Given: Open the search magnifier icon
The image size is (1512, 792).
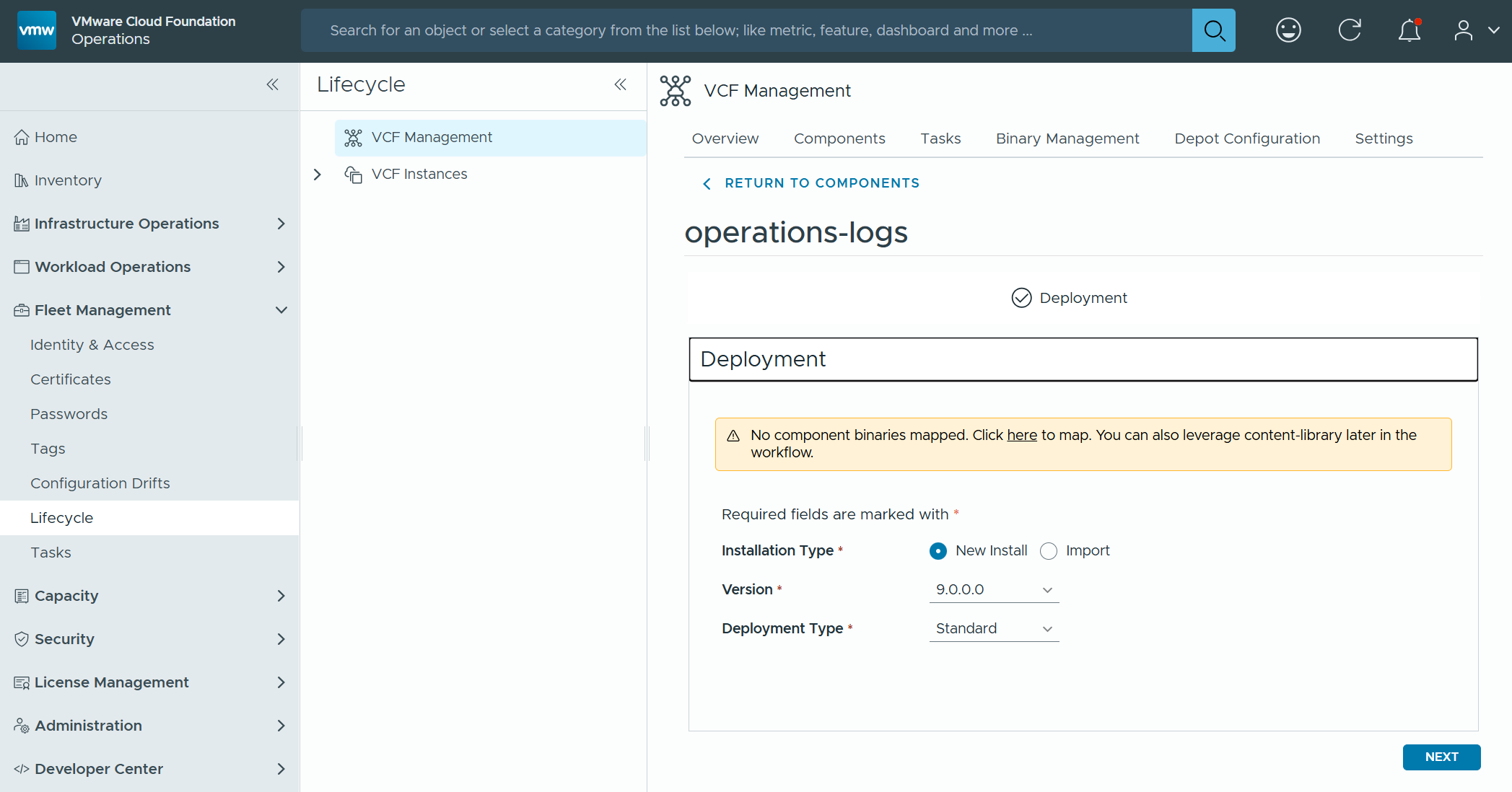Looking at the screenshot, I should tap(1213, 30).
